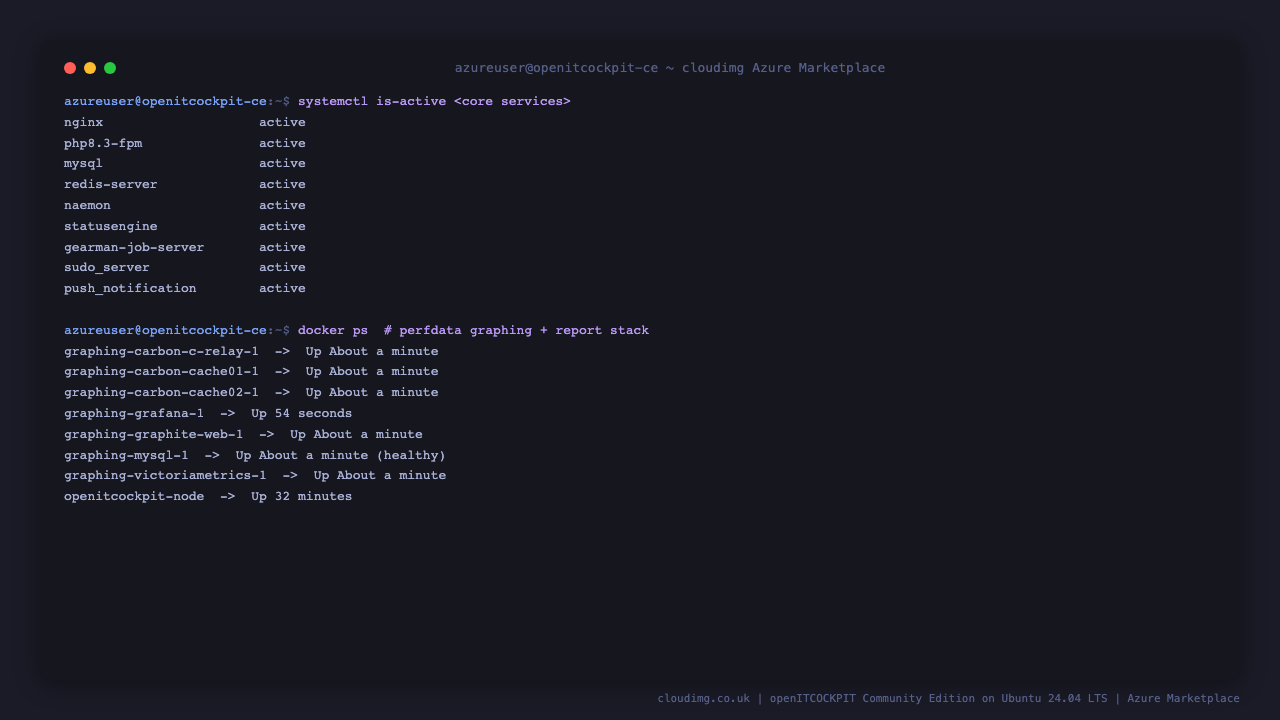
Task: Click the docker ps command text
Action: [333, 330]
